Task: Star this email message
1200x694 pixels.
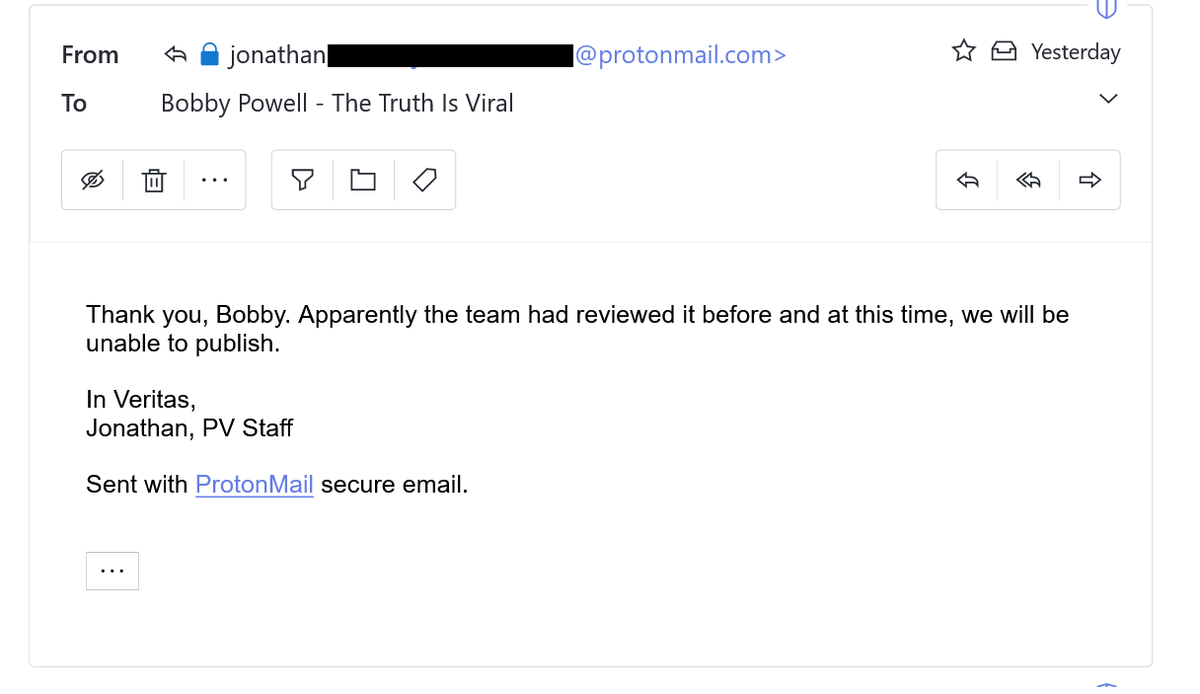Action: 963,51
